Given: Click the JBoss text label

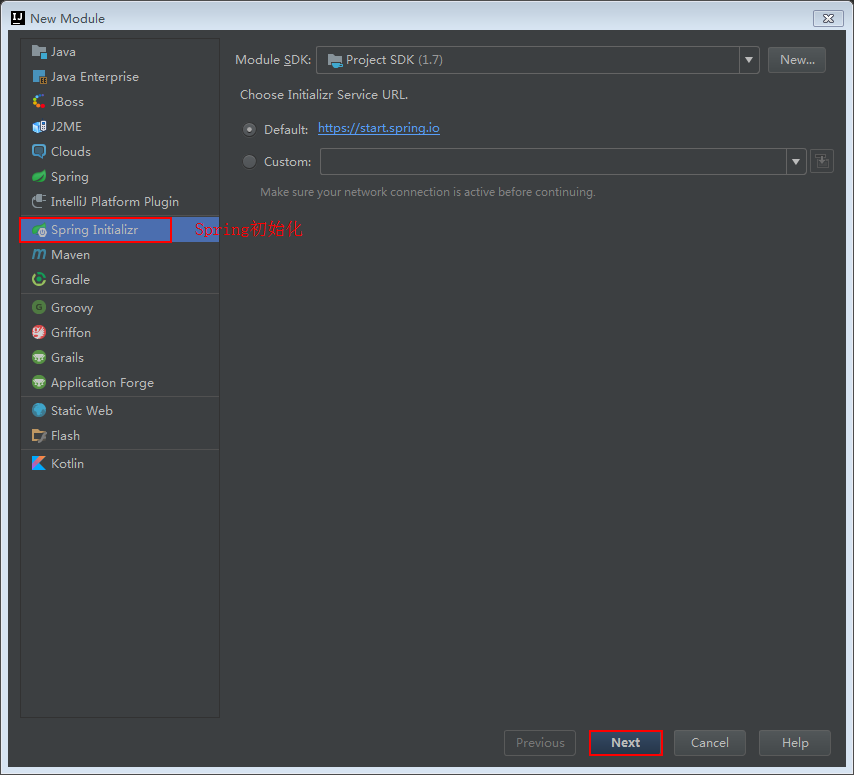Looking at the screenshot, I should pos(68,102).
